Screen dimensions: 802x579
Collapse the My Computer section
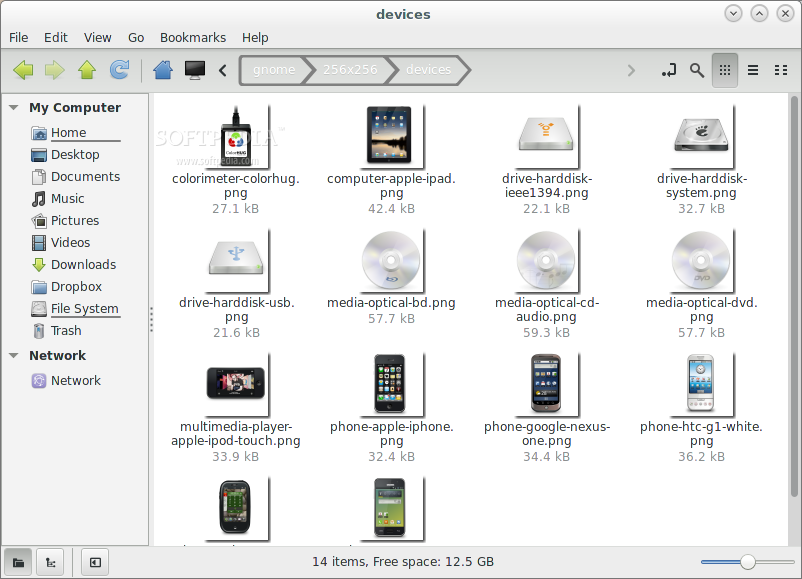click(x=13, y=107)
